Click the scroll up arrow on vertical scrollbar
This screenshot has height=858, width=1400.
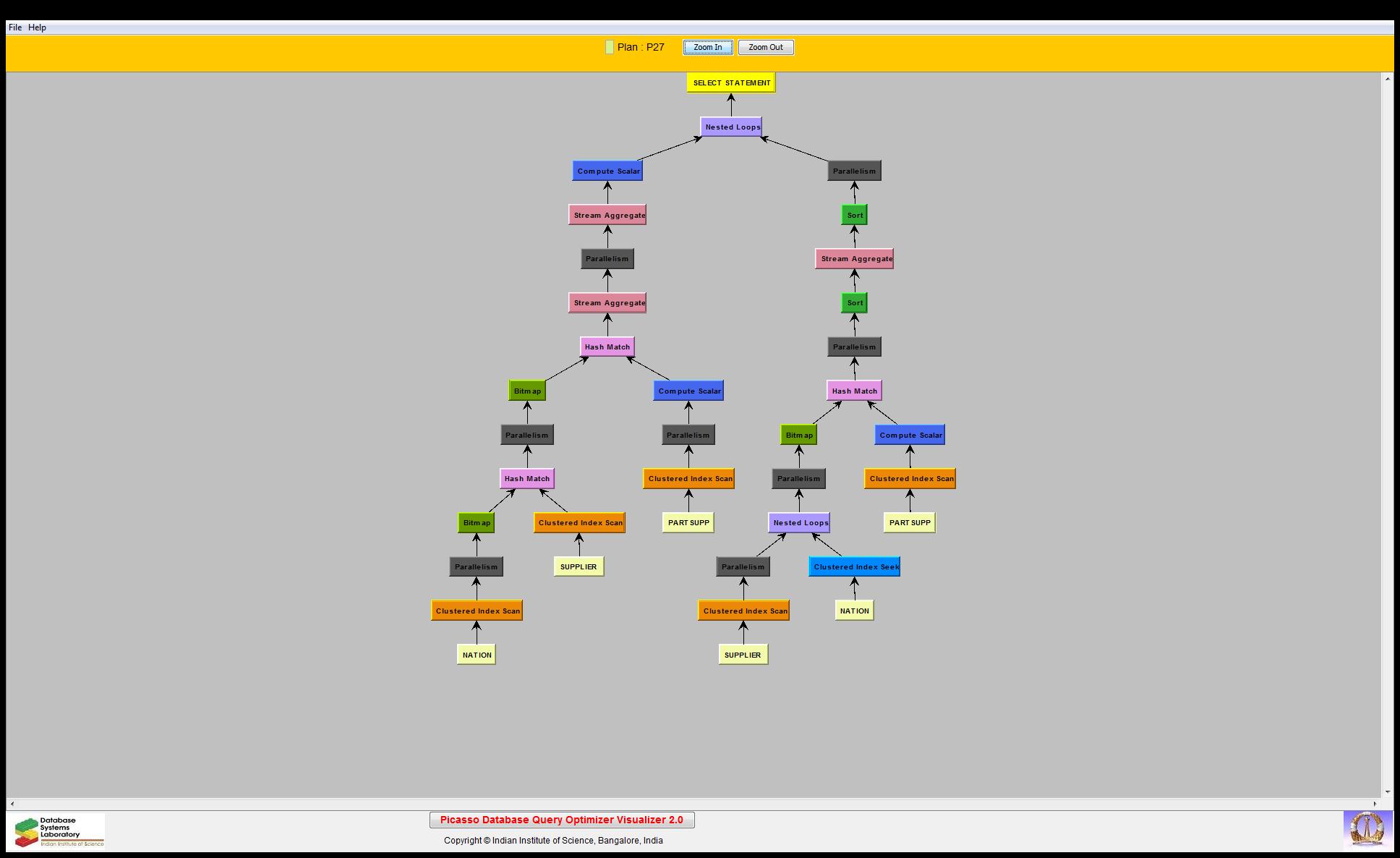(x=1387, y=78)
